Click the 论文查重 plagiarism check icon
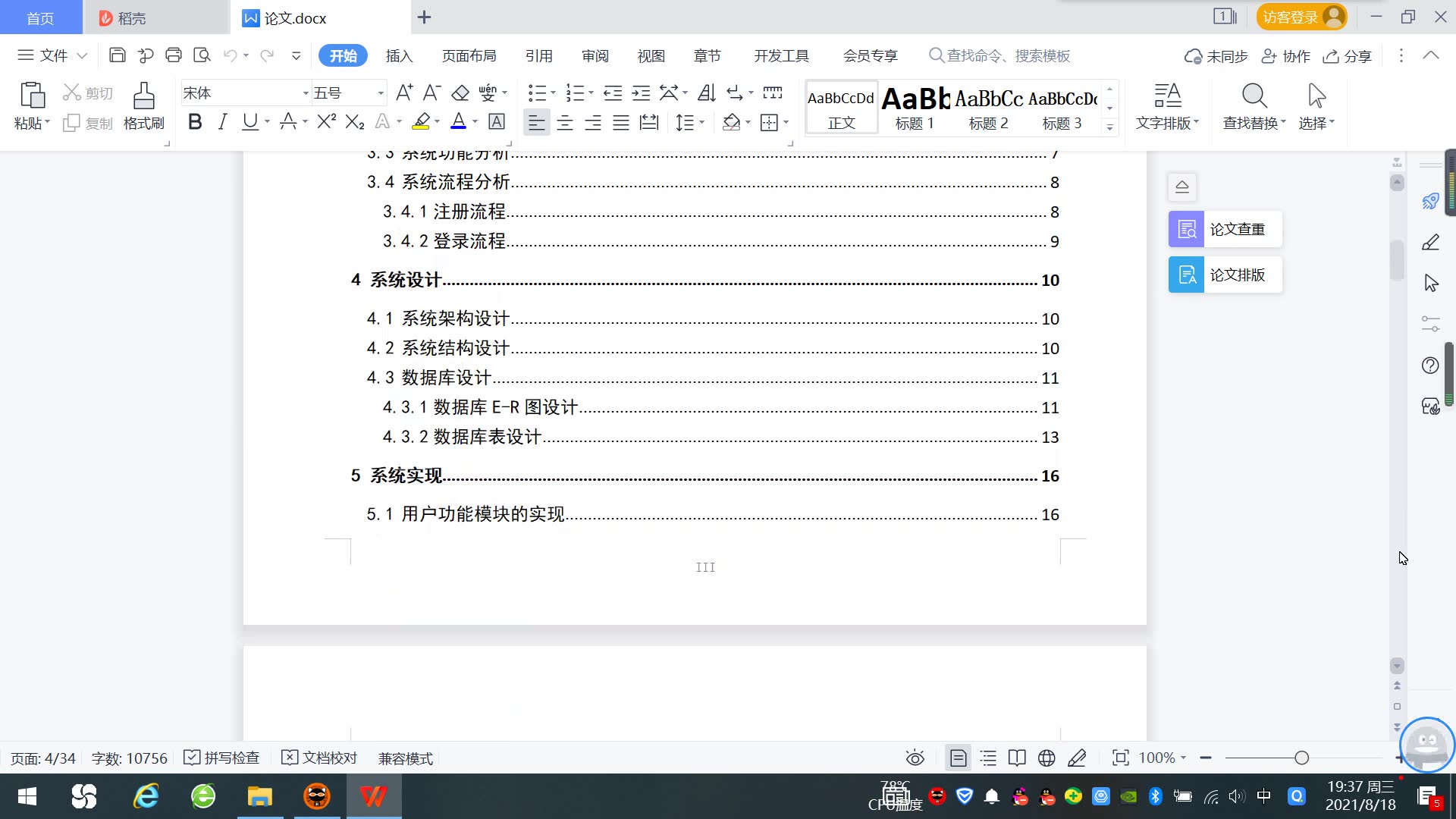The width and height of the screenshot is (1456, 819). pyautogui.click(x=1187, y=229)
